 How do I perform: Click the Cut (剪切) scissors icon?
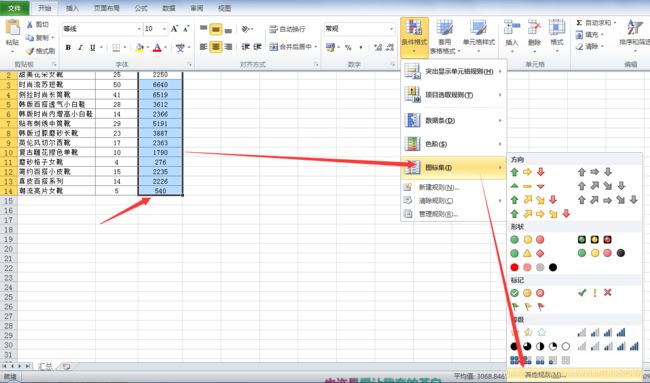pyautogui.click(x=30, y=25)
